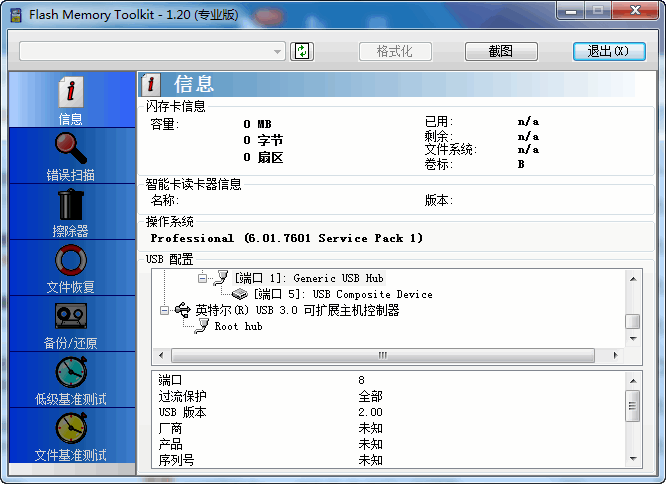This screenshot has width=666, height=484.
Task: Open the 文件基准测试 yellow stopwatch tool
Action: [x=71, y=428]
